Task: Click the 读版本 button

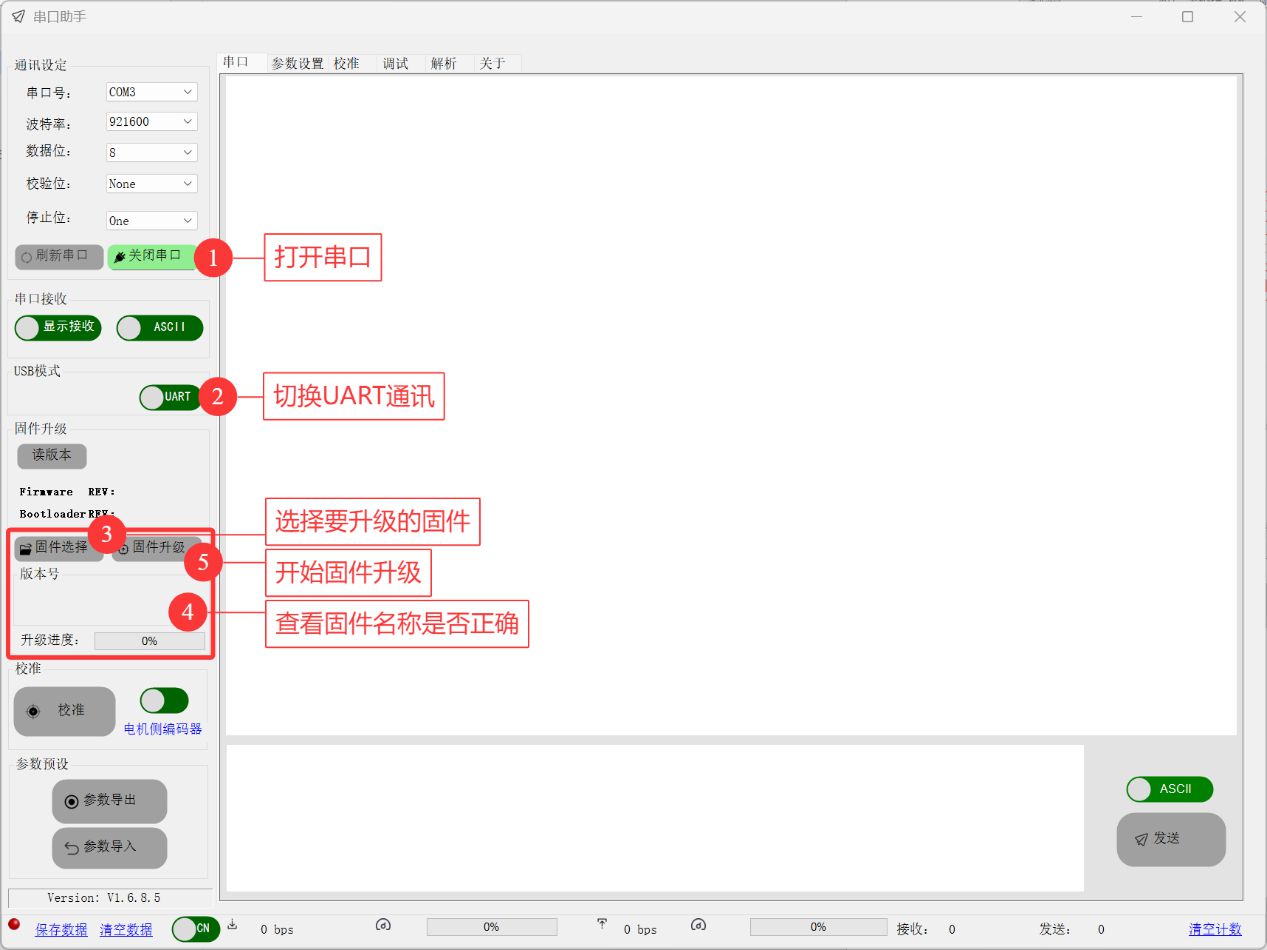Action: pyautogui.click(x=52, y=455)
